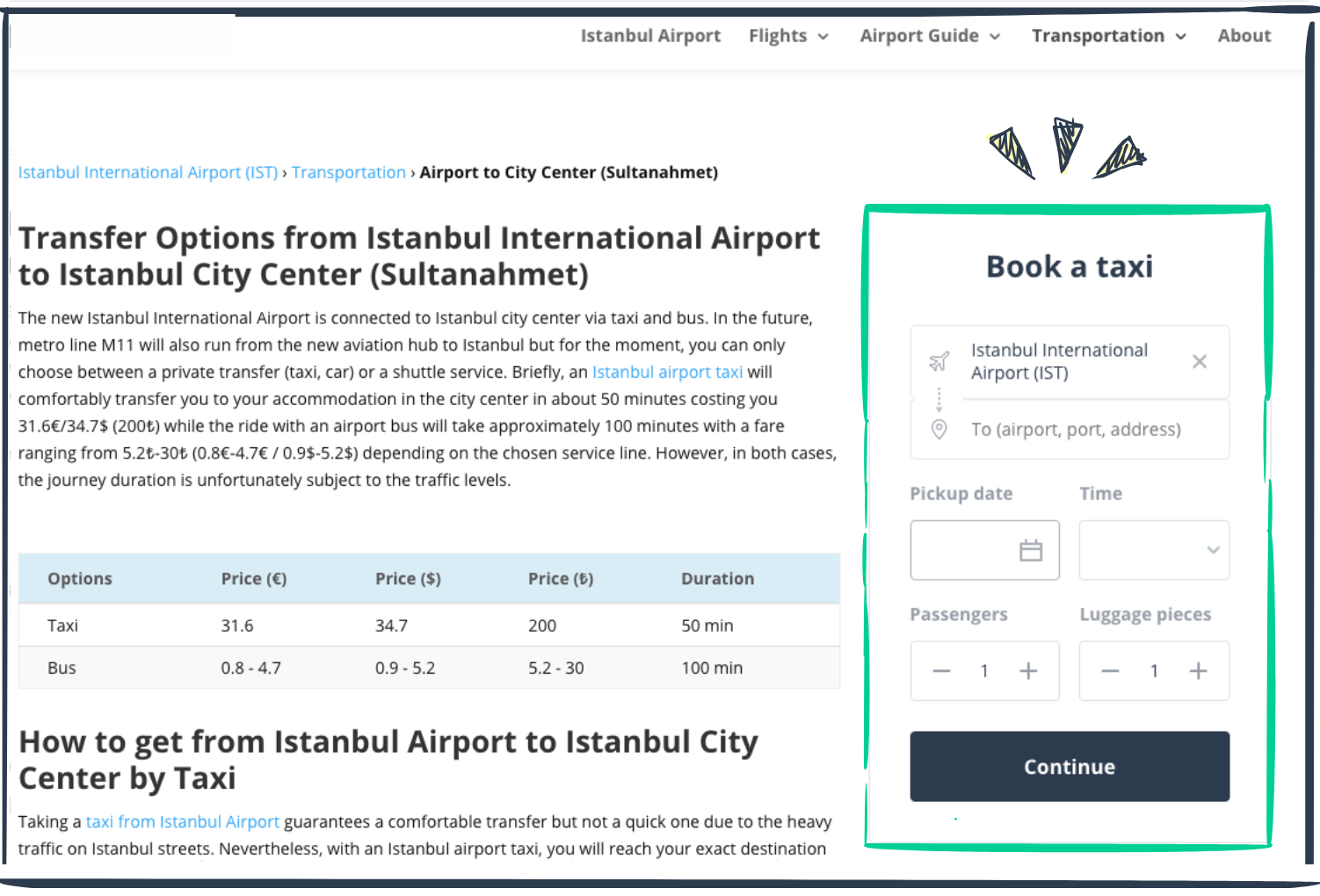Screen dimensions: 1320x896
Task: Click the 'Bus' row label
Action: [62, 668]
